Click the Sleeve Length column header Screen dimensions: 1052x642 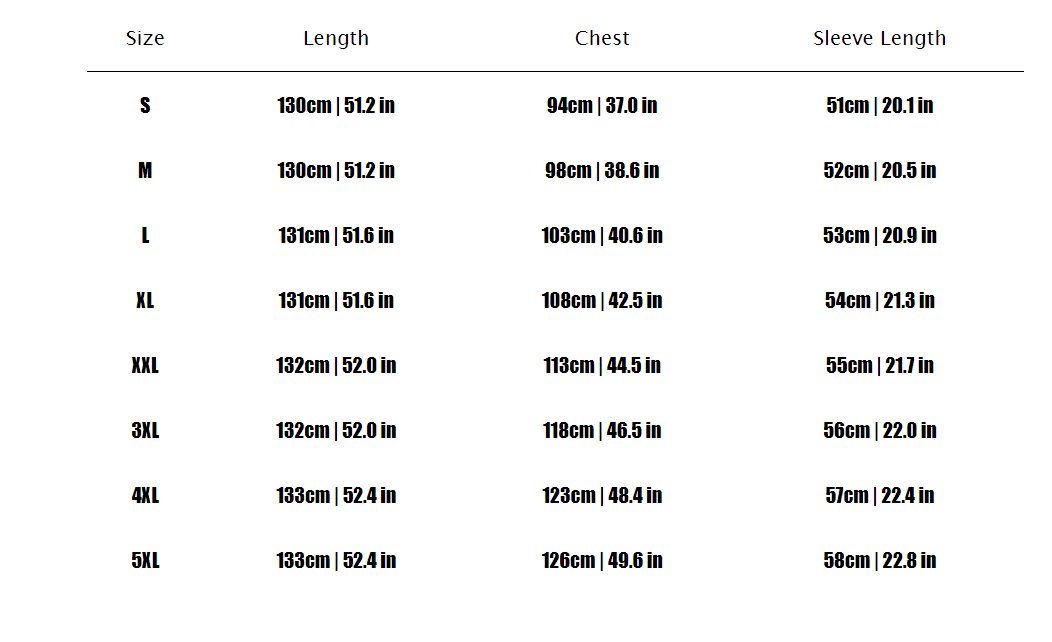(879, 39)
